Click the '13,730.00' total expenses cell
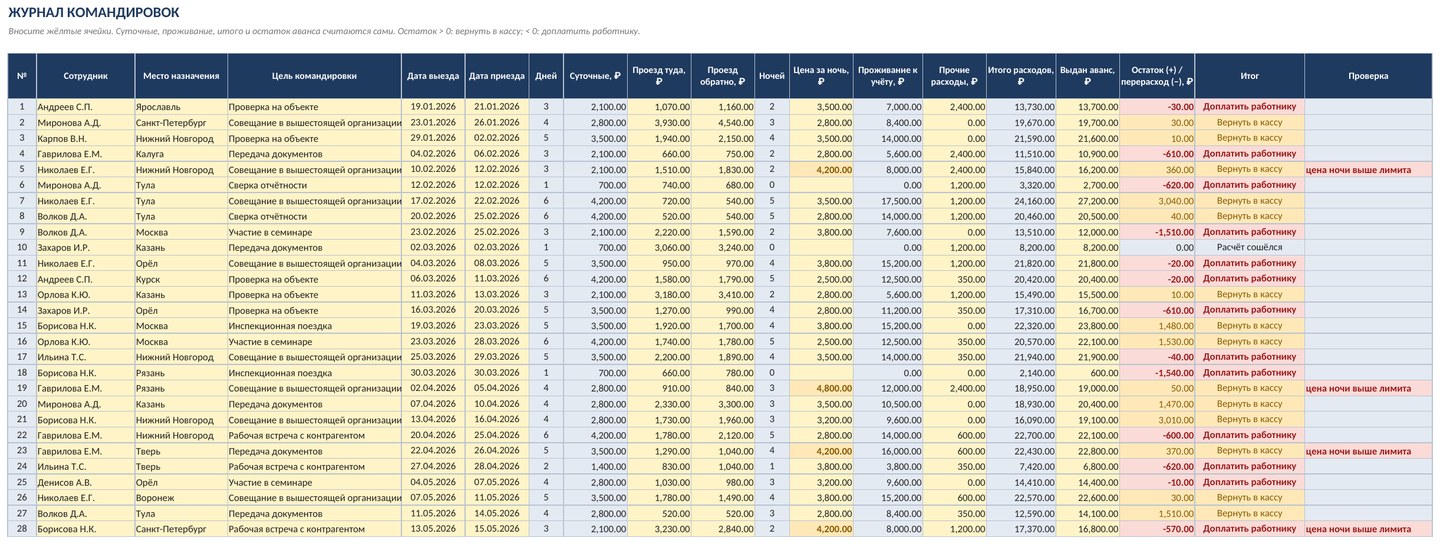The height and width of the screenshot is (544, 1440). click(1021, 106)
